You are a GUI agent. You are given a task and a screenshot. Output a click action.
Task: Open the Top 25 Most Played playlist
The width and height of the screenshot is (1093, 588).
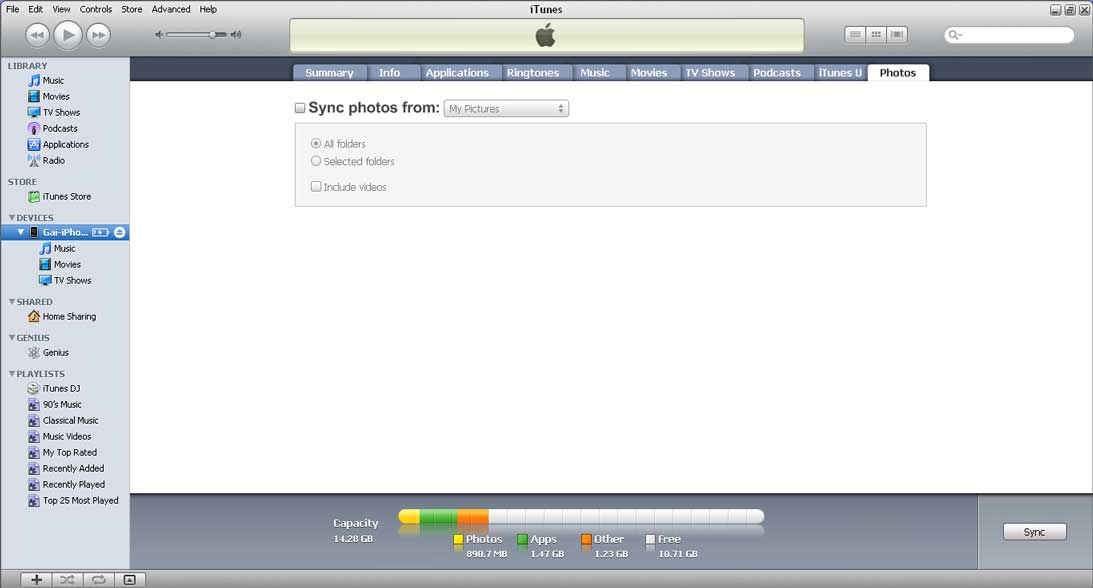pyautogui.click(x=80, y=500)
